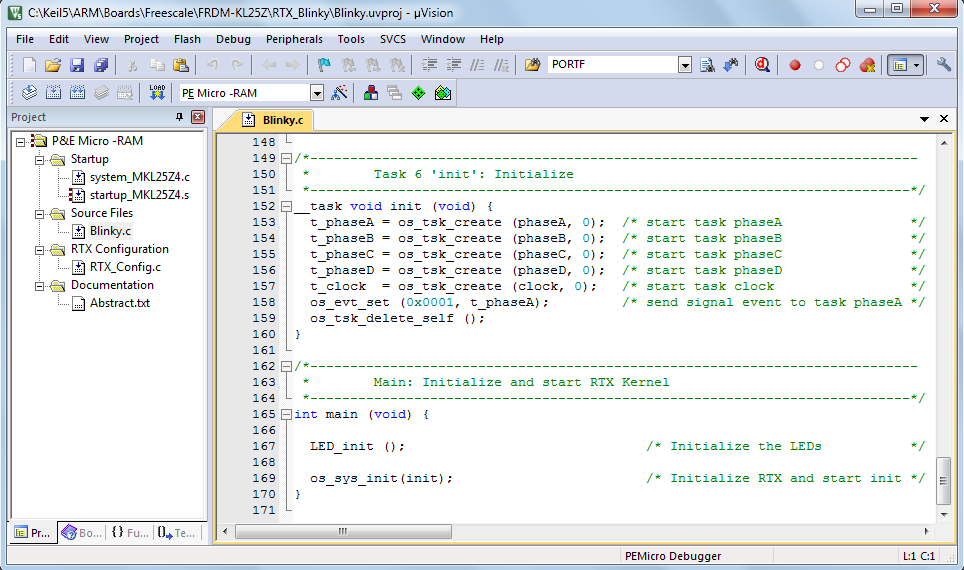Viewport: 964px width, 570px height.
Task: Open Options for Target magic wand icon
Action: coord(339,93)
